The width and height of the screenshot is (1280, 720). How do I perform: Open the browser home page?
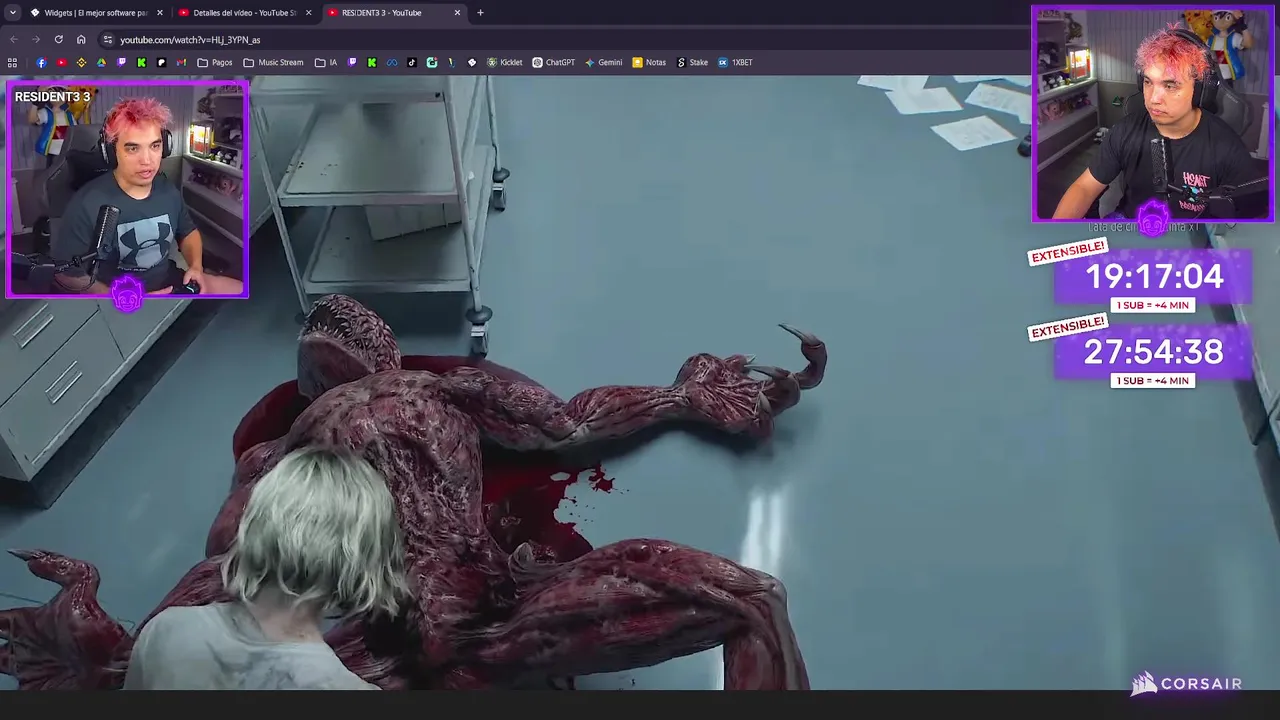[x=81, y=40]
